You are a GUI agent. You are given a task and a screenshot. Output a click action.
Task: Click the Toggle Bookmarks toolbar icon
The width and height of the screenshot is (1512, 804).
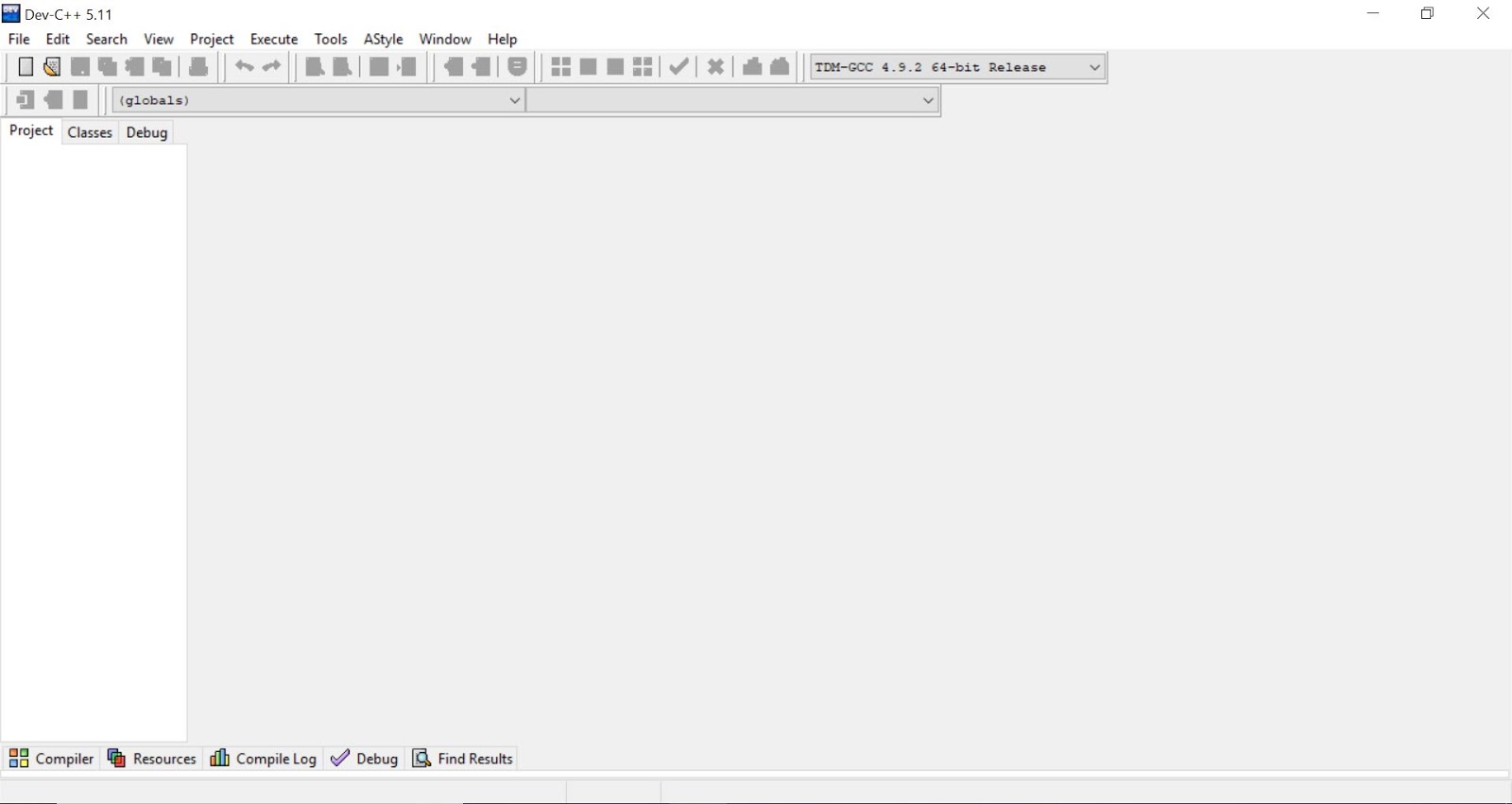[x=54, y=99]
